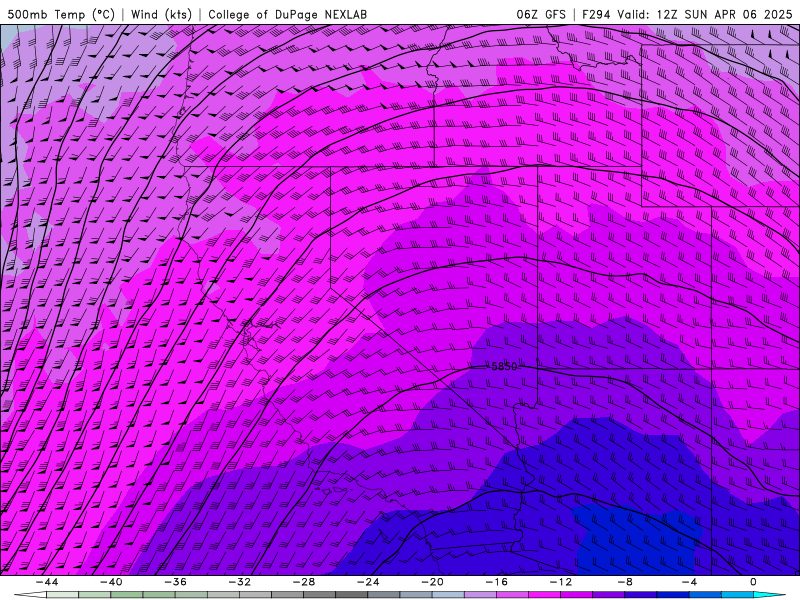The width and height of the screenshot is (800, 600).
Task: Click "College of DuPage NEXLAB" header text
Action: coord(287,14)
